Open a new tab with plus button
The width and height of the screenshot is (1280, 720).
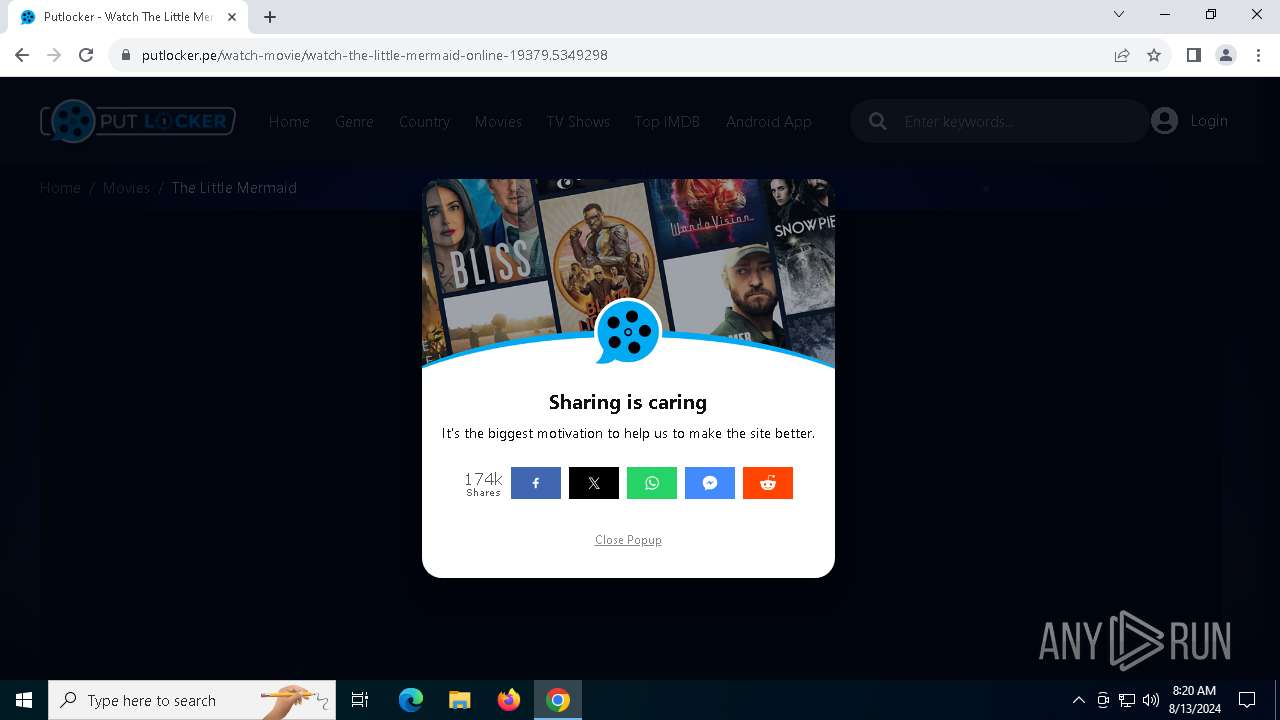pyautogui.click(x=270, y=17)
